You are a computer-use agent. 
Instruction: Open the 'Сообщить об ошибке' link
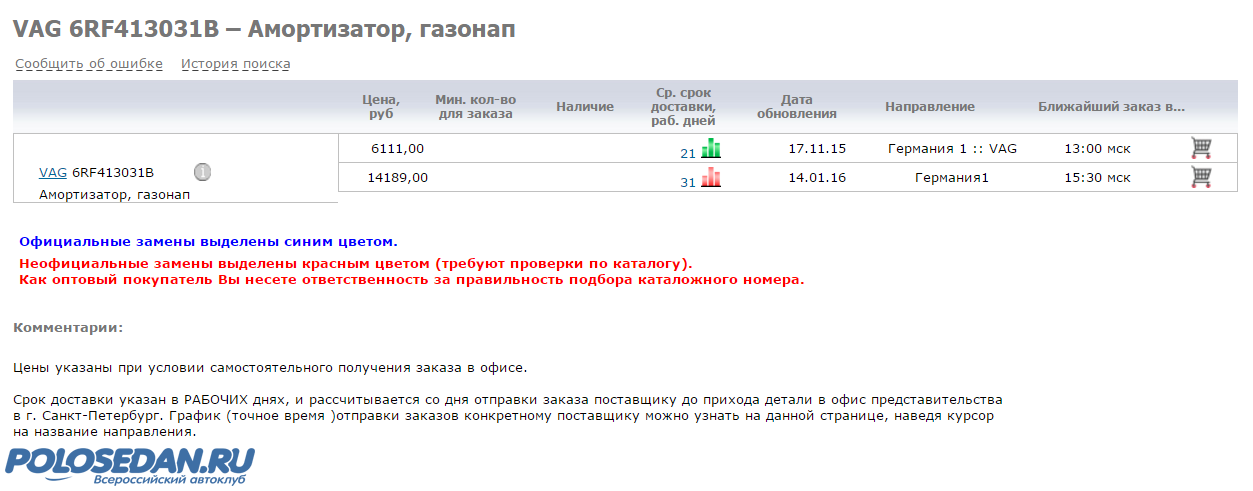click(x=89, y=64)
